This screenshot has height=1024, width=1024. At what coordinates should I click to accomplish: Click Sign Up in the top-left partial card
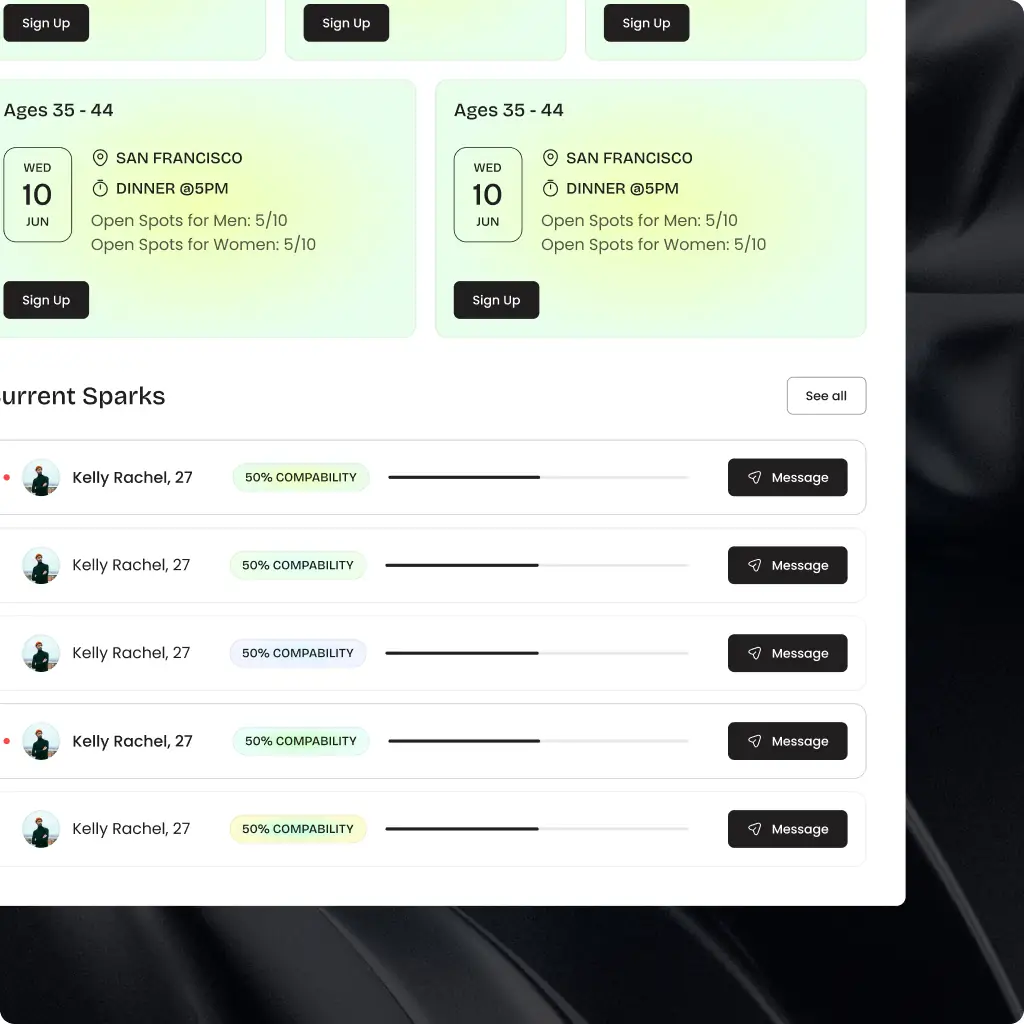pyautogui.click(x=46, y=23)
